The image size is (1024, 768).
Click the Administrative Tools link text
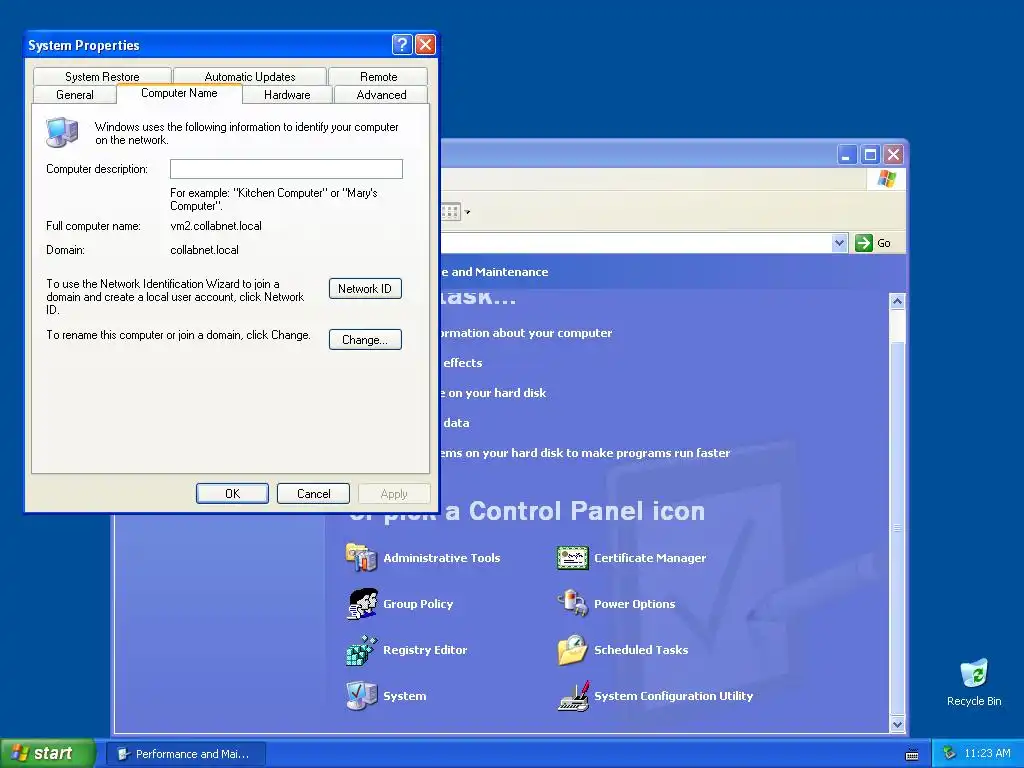441,558
